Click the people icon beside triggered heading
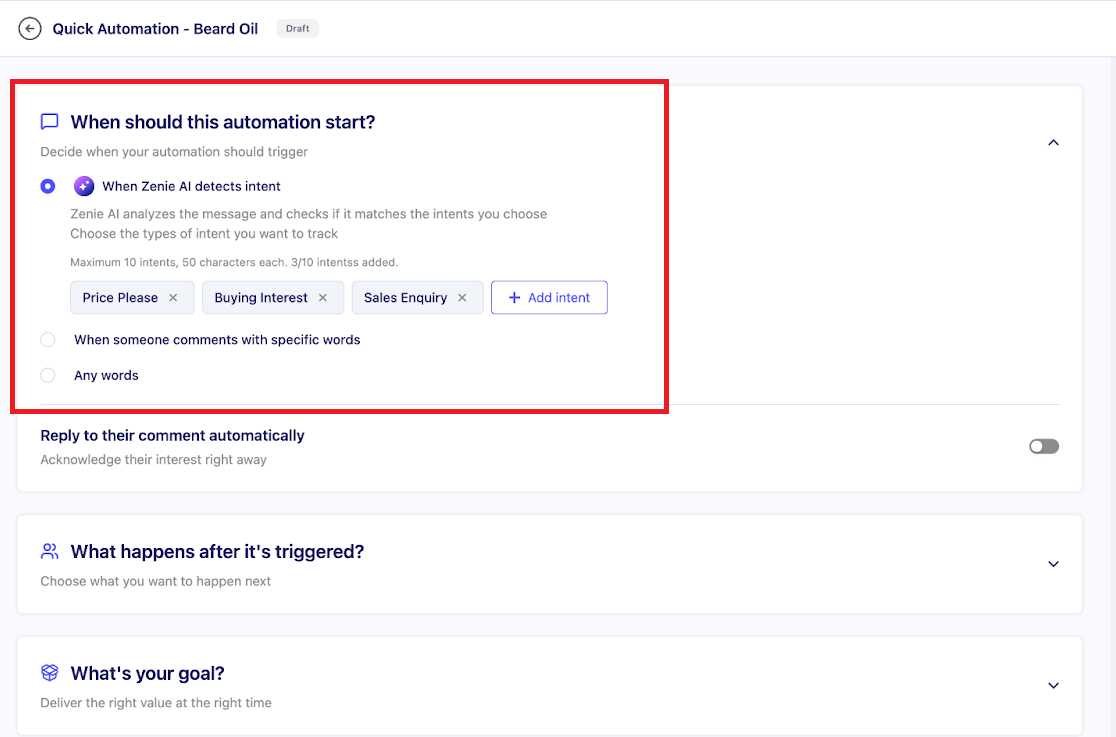Screen dimensions: 1116x737 [x=49, y=551]
